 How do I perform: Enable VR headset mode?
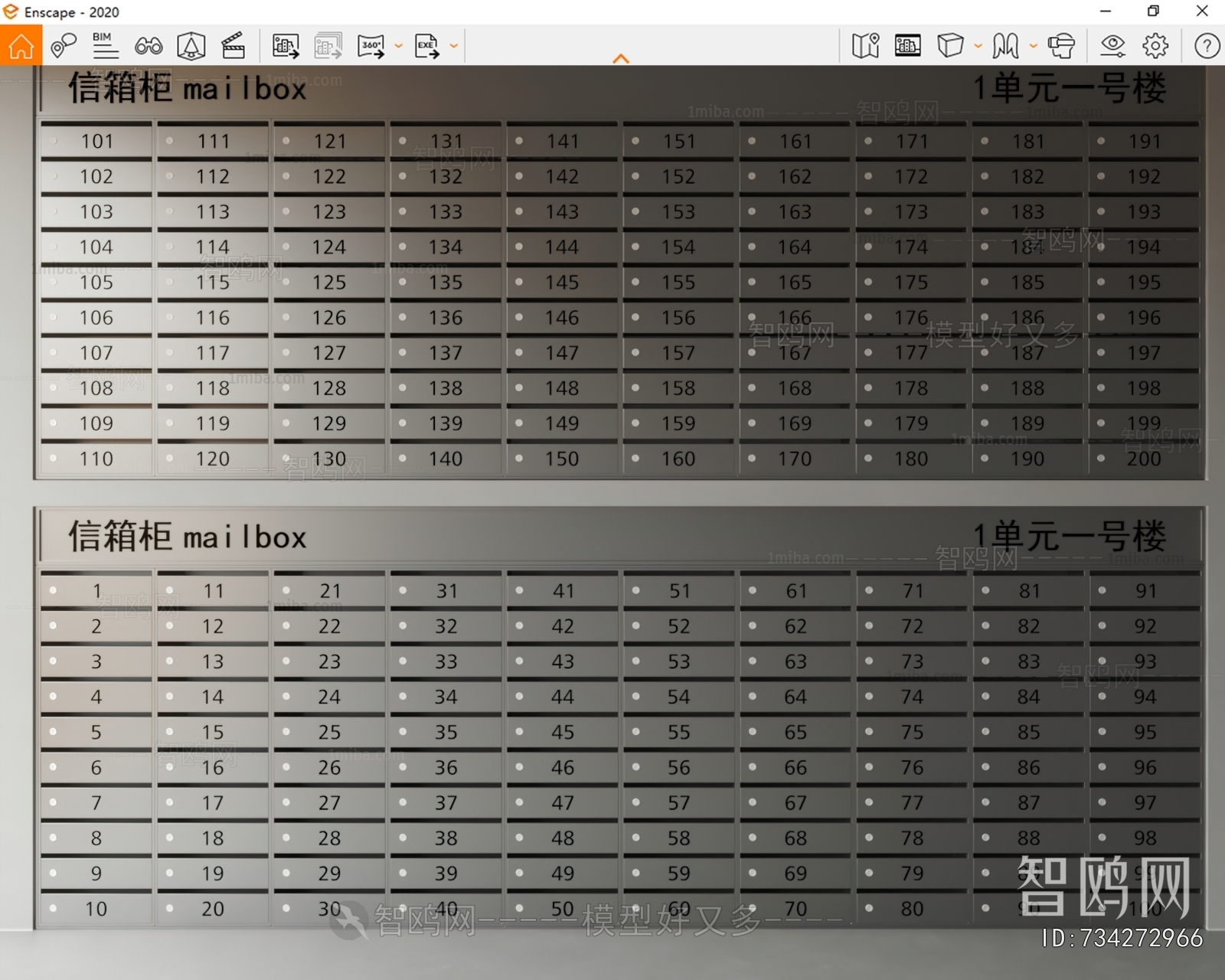pos(1061,46)
